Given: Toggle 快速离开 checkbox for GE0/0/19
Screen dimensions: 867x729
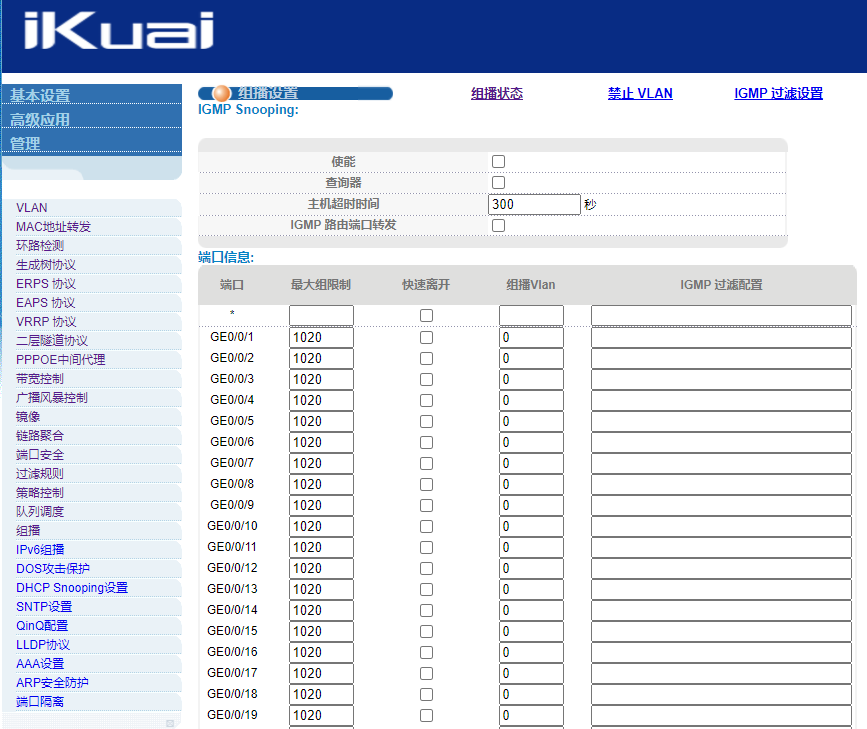Looking at the screenshot, I should point(426,716).
